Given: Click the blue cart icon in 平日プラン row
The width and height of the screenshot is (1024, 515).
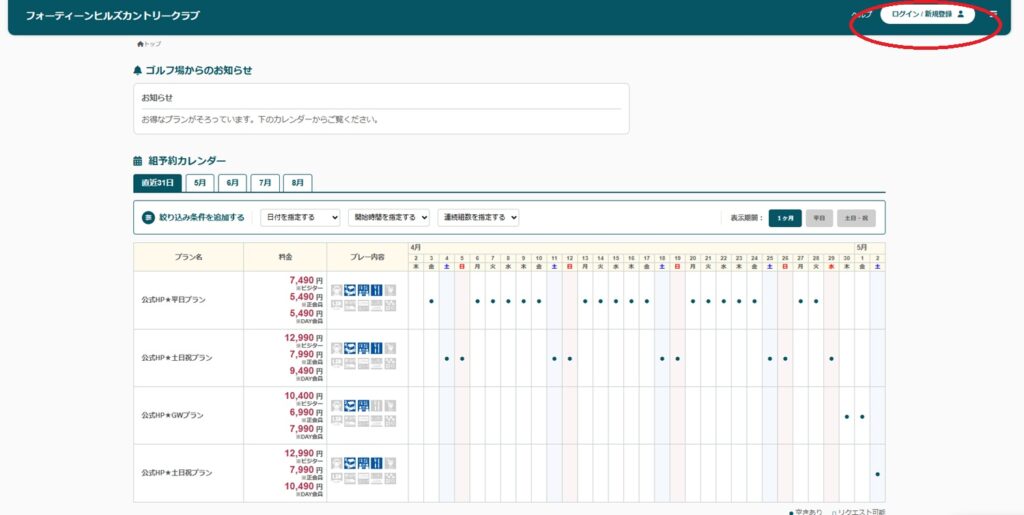Looking at the screenshot, I should tap(350, 291).
